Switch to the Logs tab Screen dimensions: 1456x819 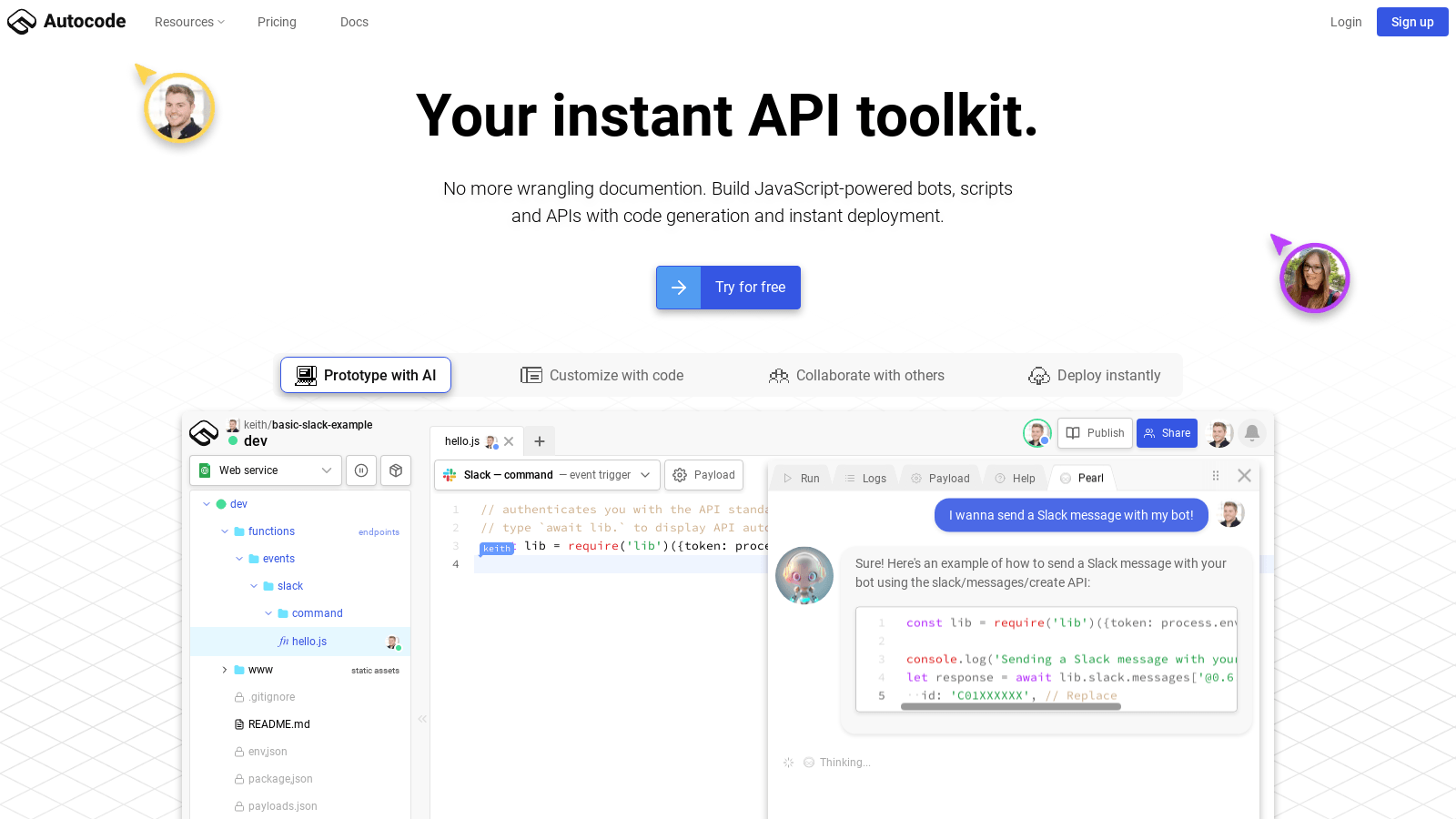click(864, 478)
